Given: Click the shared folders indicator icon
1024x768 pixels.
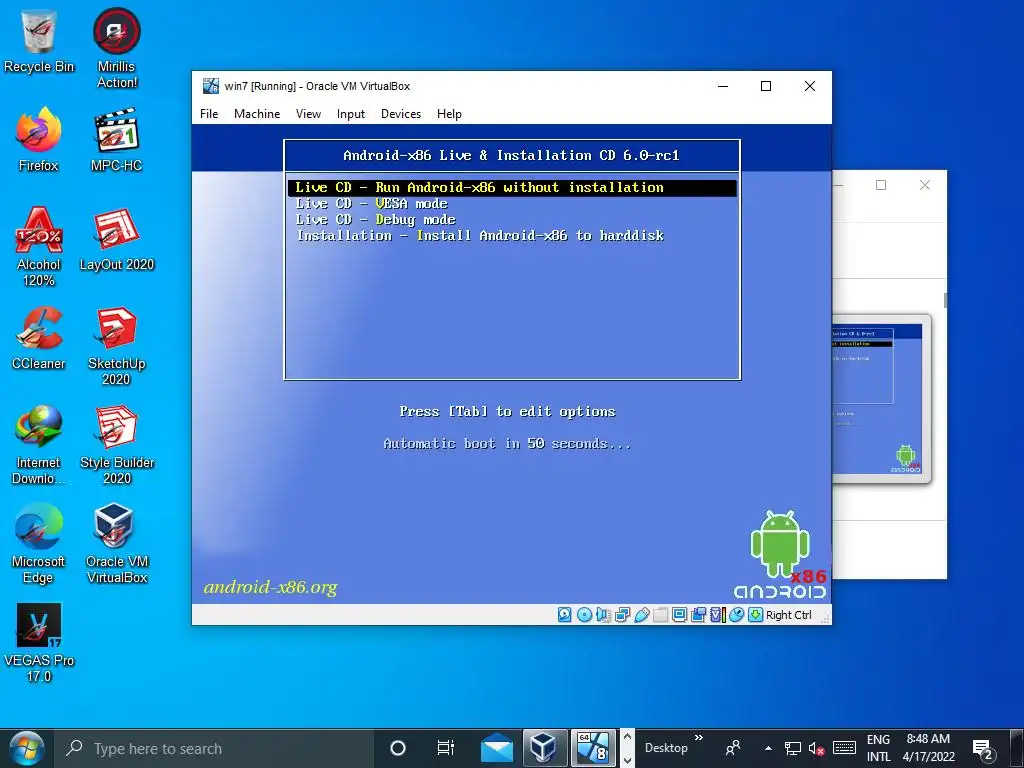Looking at the screenshot, I should coord(660,615).
